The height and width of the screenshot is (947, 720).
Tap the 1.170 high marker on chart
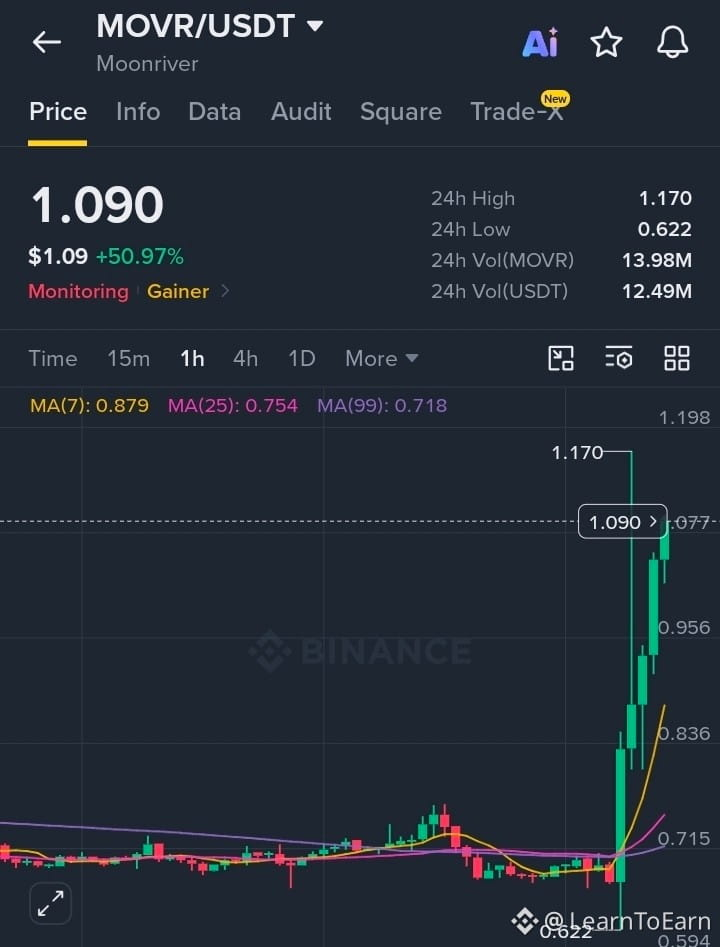click(577, 452)
